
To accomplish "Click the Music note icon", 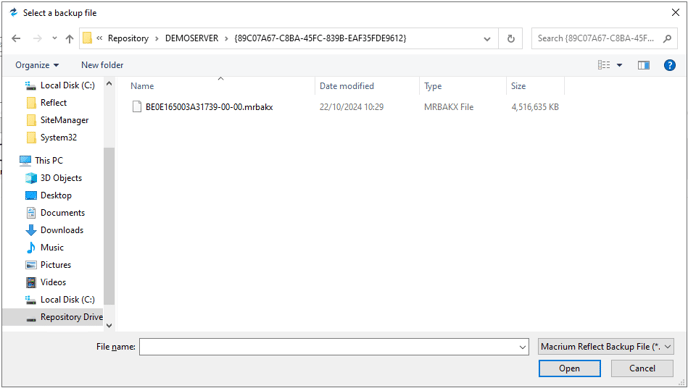I will click(31, 248).
